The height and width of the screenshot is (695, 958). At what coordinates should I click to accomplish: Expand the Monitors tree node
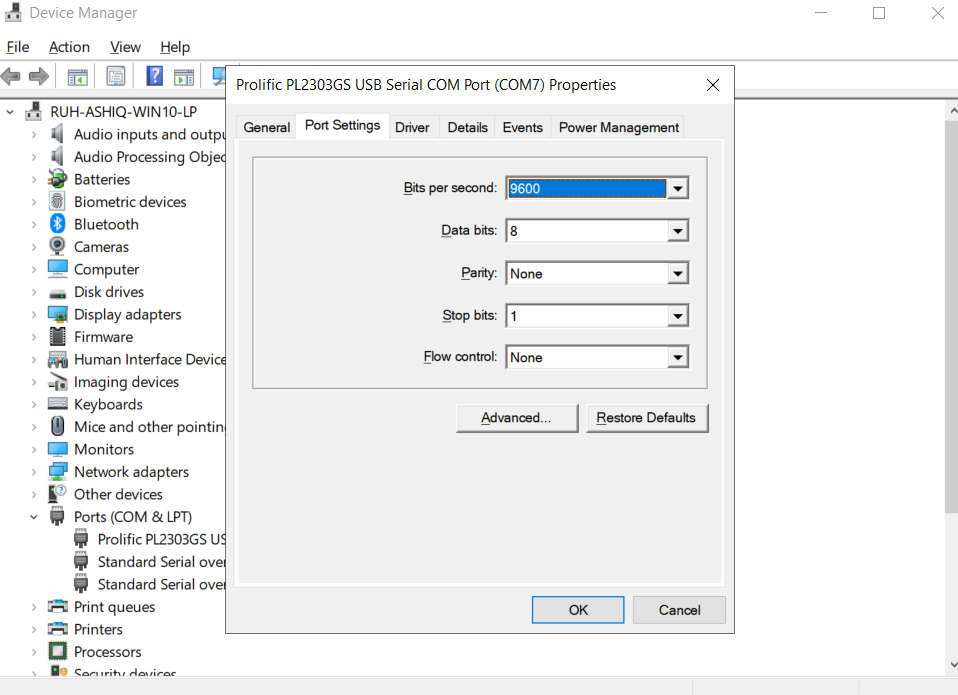[x=34, y=449]
